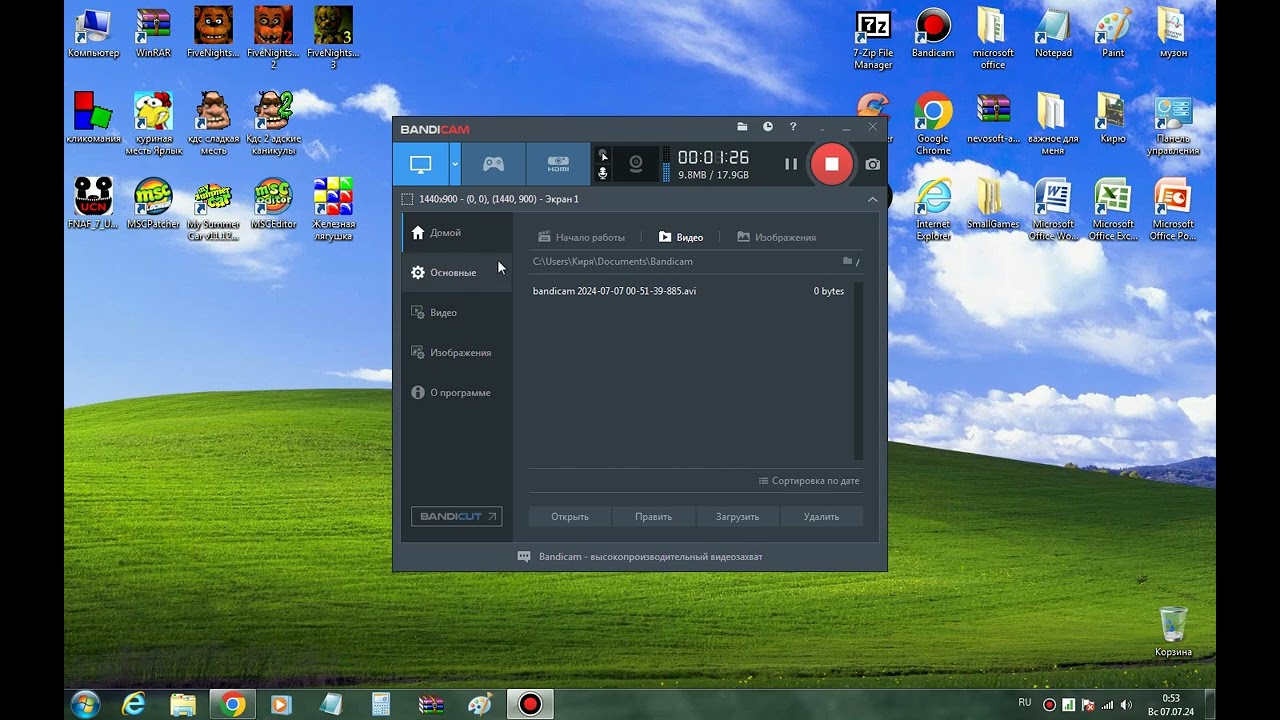This screenshot has width=1280, height=720.
Task: Click the Загрузить button
Action: [737, 517]
